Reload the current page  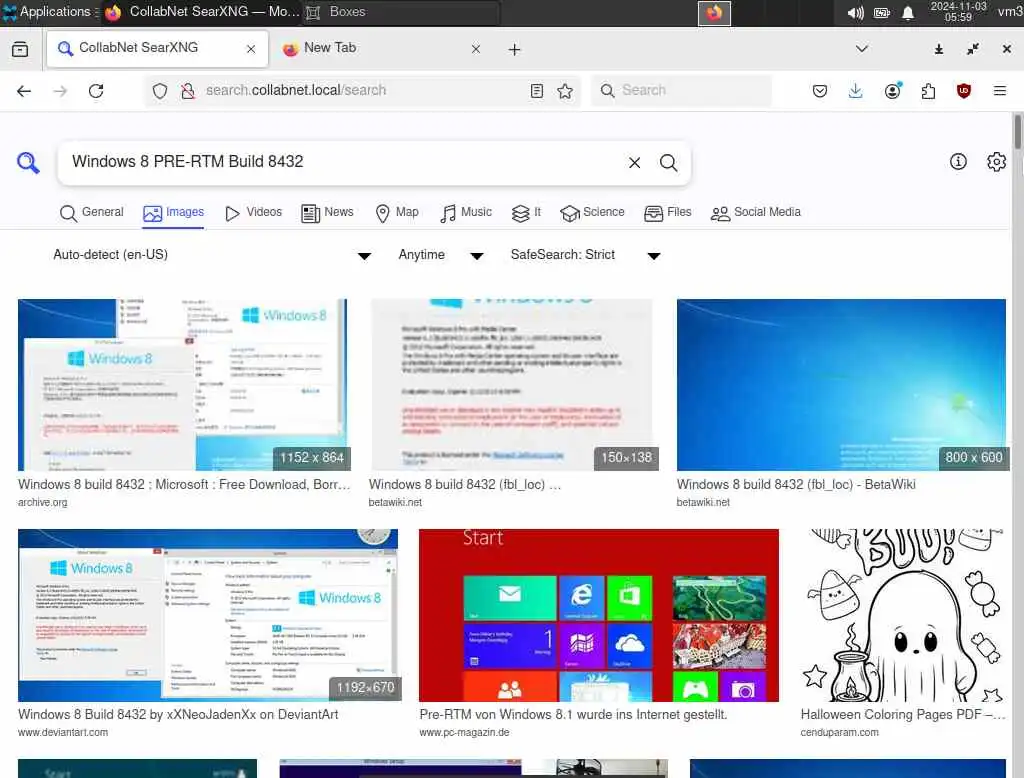pyautogui.click(x=96, y=91)
